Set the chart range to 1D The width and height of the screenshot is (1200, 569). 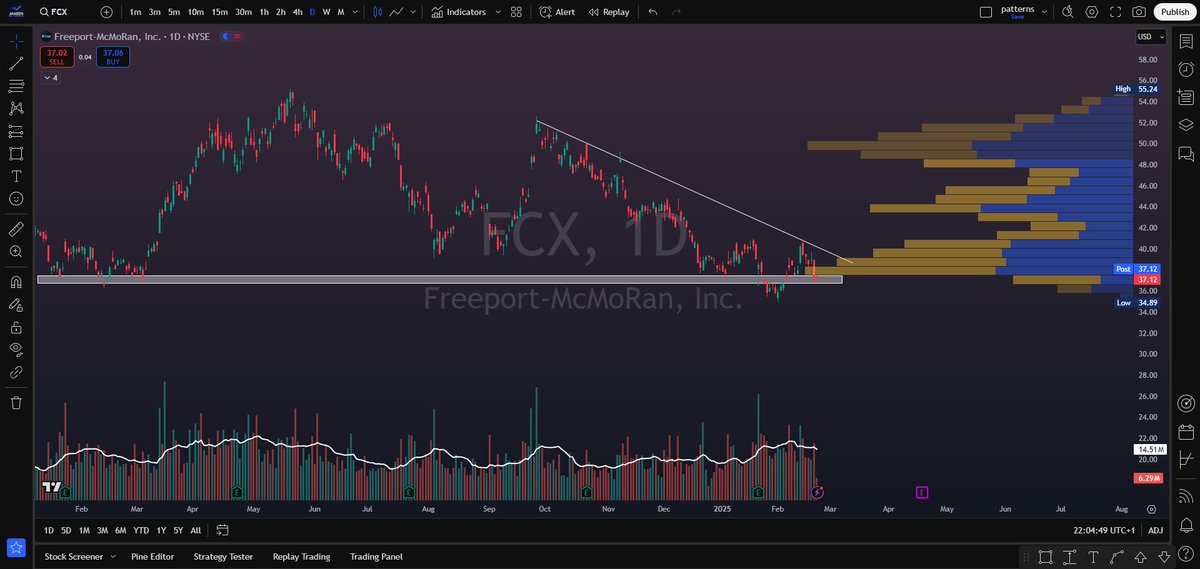49,530
